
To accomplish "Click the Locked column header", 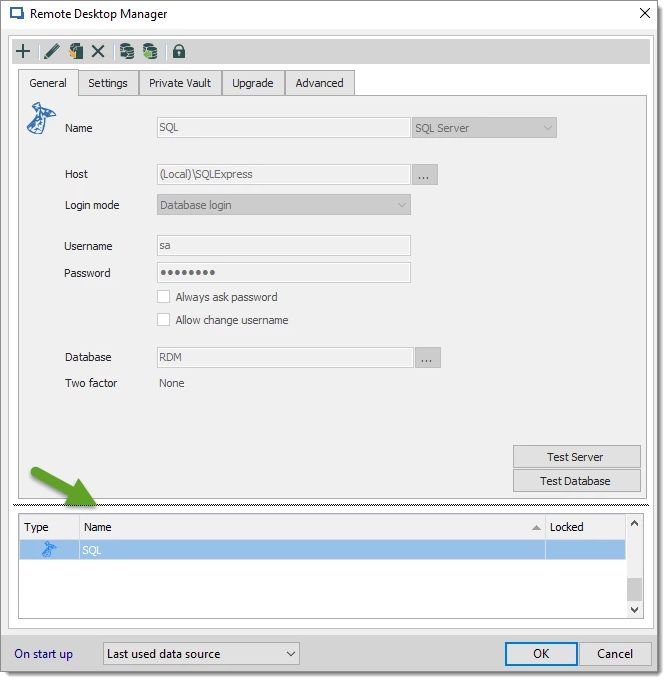I will tap(587, 529).
